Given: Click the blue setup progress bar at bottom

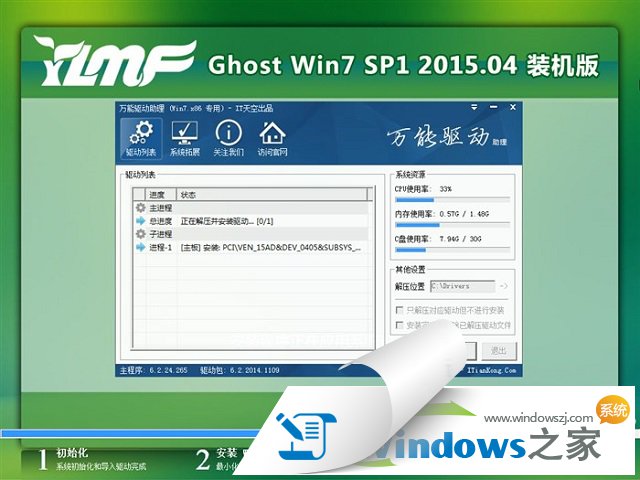Looking at the screenshot, I should (131, 433).
